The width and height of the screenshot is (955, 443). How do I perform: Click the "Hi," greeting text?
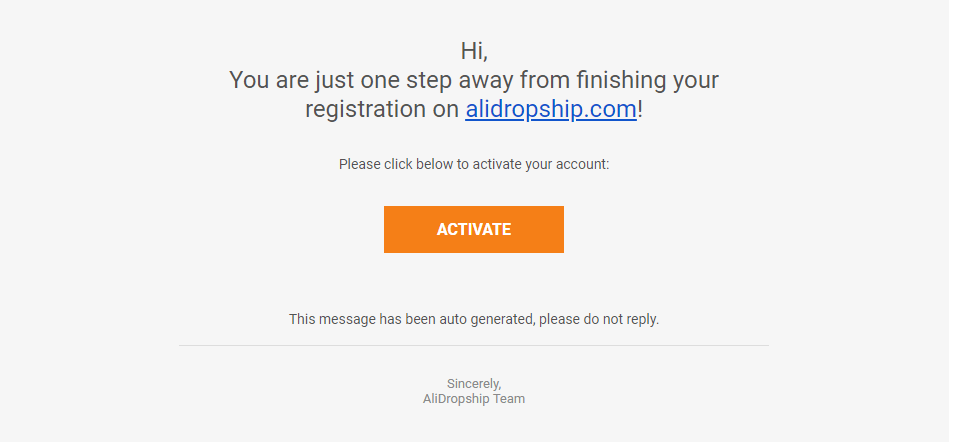coord(473,50)
